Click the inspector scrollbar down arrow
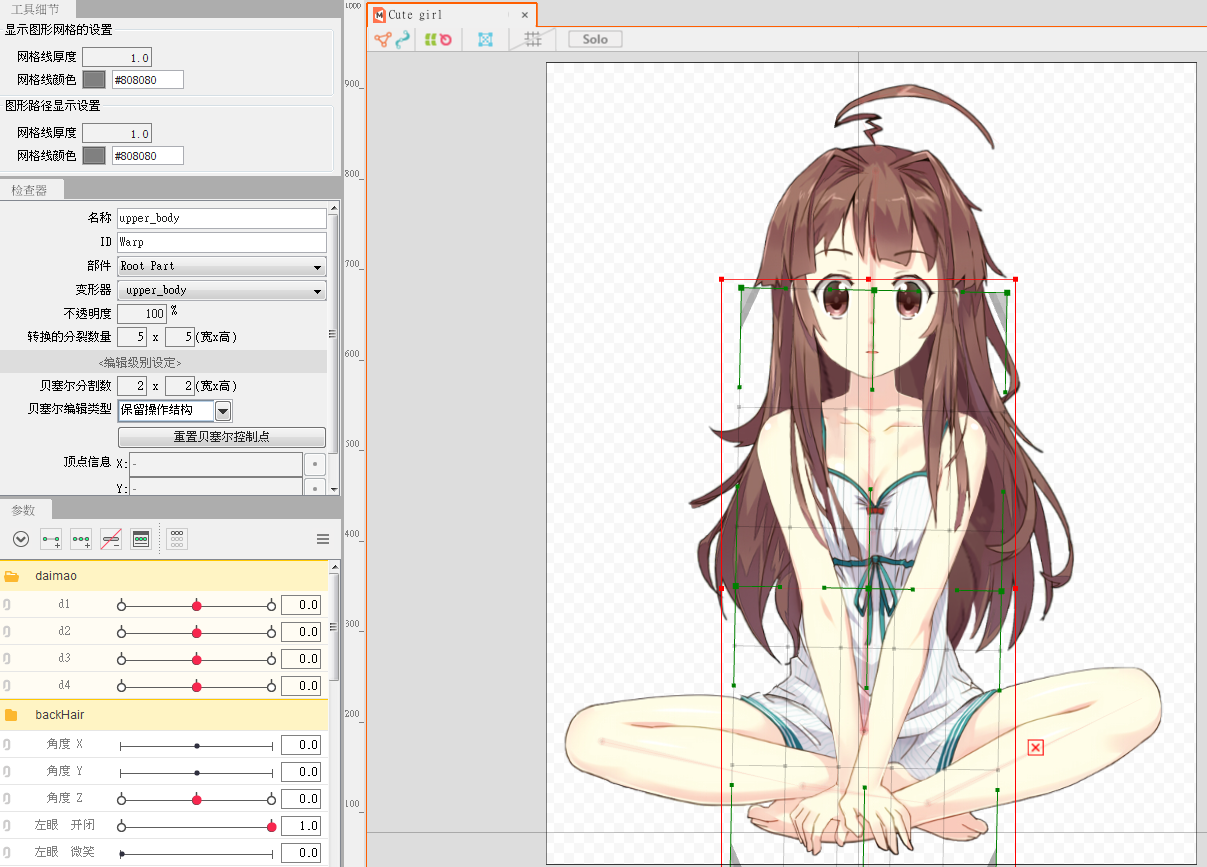Viewport: 1207px width, 867px height. point(334,489)
